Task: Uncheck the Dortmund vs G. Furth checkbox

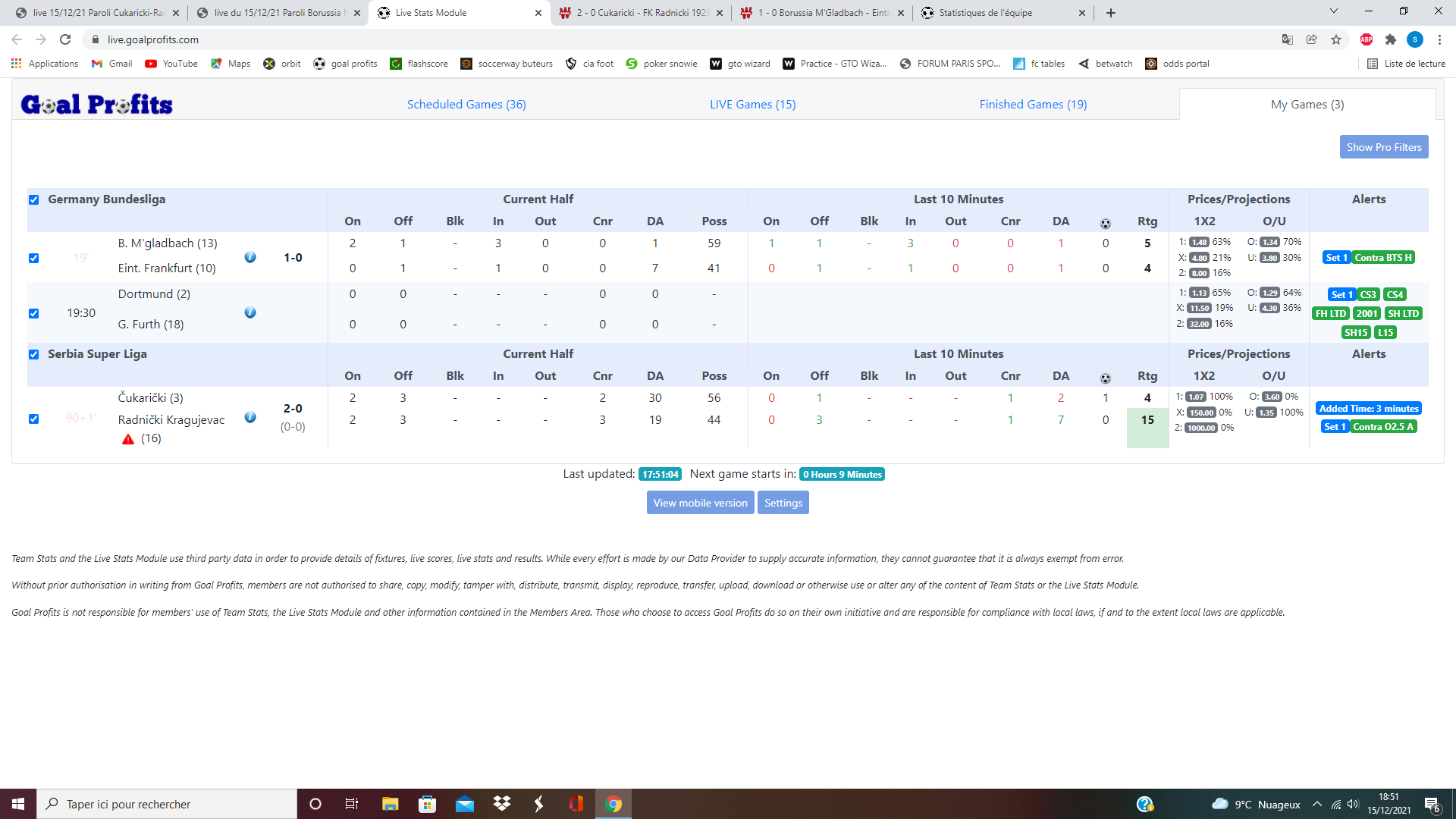Action: point(33,313)
